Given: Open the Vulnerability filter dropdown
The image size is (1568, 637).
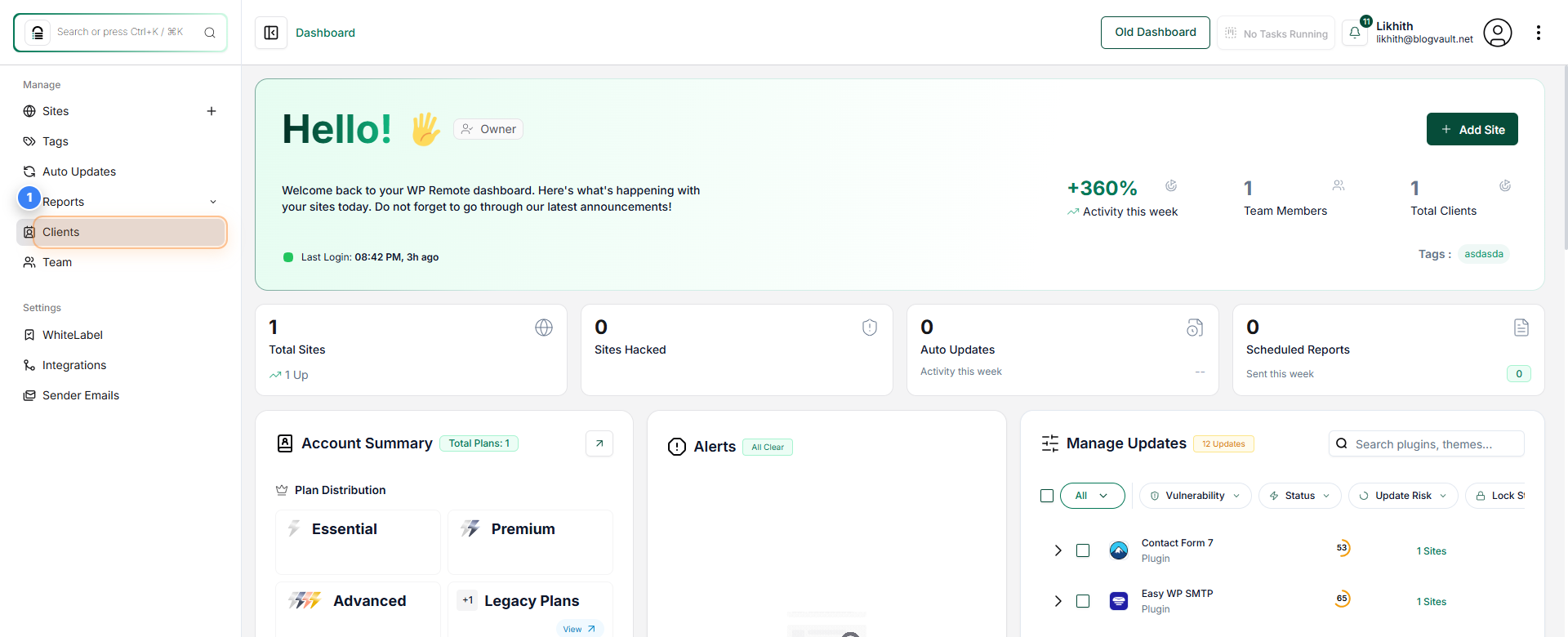Looking at the screenshot, I should (1195, 495).
